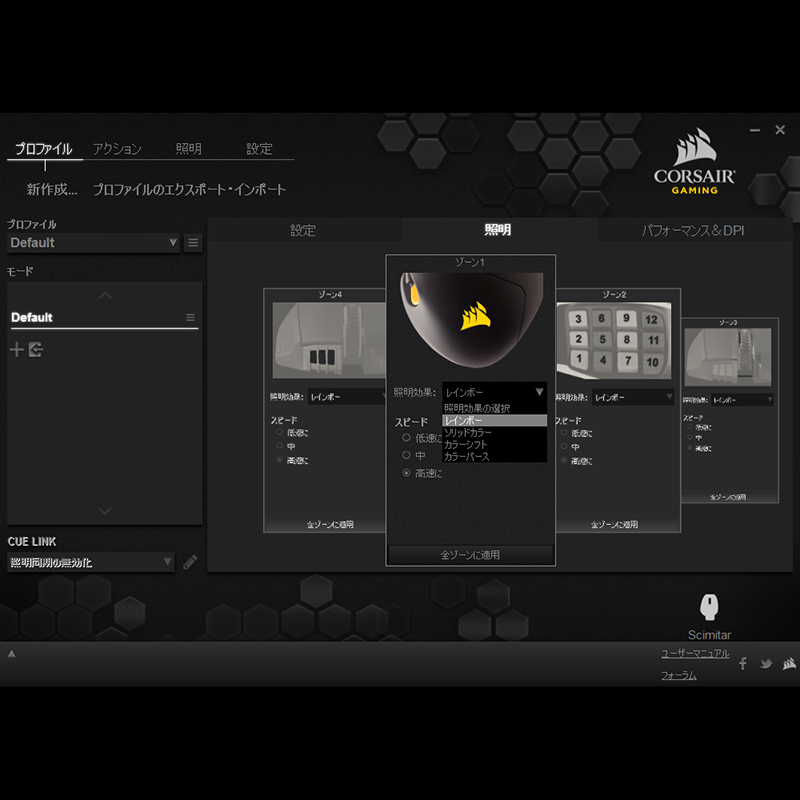Open the Default profile options menu icon
Image resolution: width=800 pixels, height=800 pixels.
pyautogui.click(x=193, y=243)
